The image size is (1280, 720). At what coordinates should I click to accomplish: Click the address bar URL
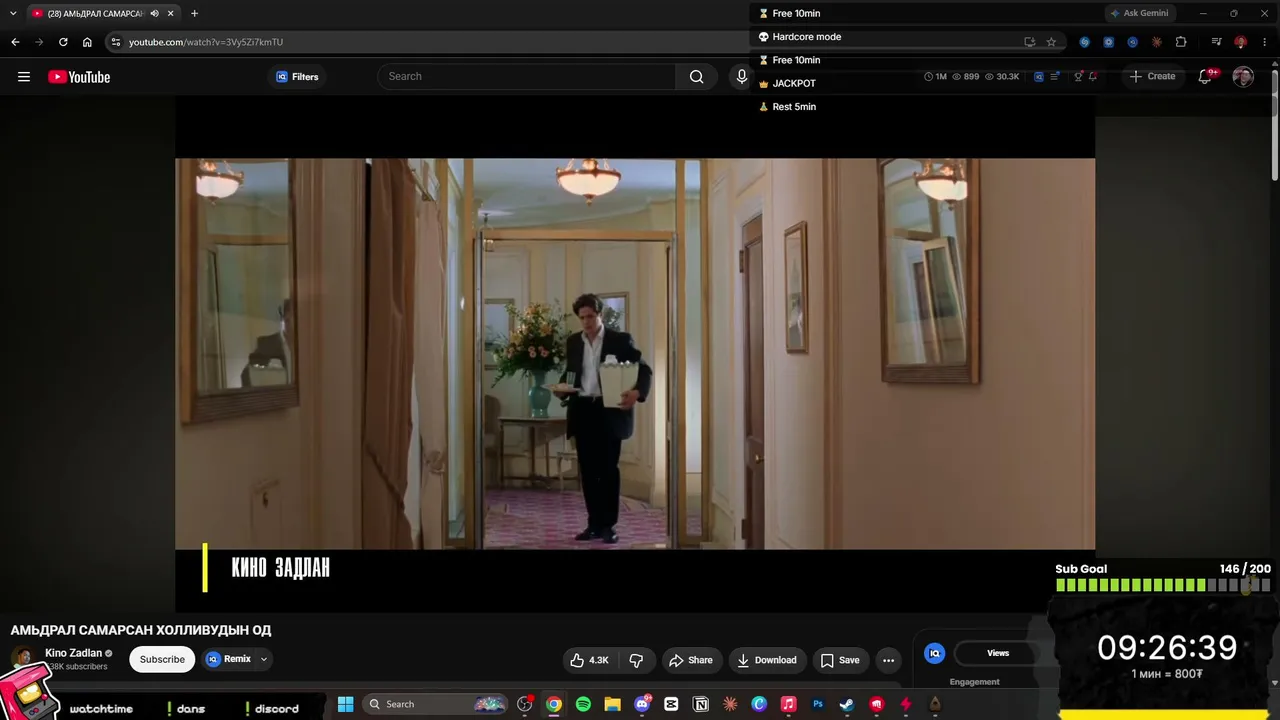coord(206,42)
